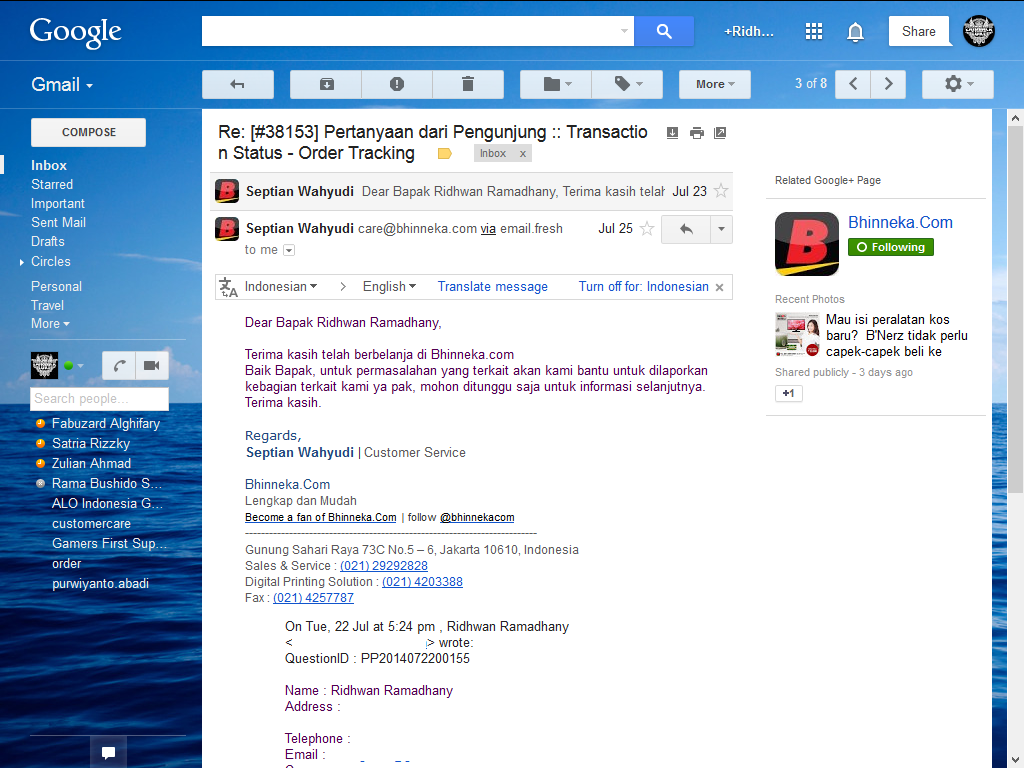1024x768 pixels.
Task: Show the older conversation arrow
Action: click(x=888, y=84)
